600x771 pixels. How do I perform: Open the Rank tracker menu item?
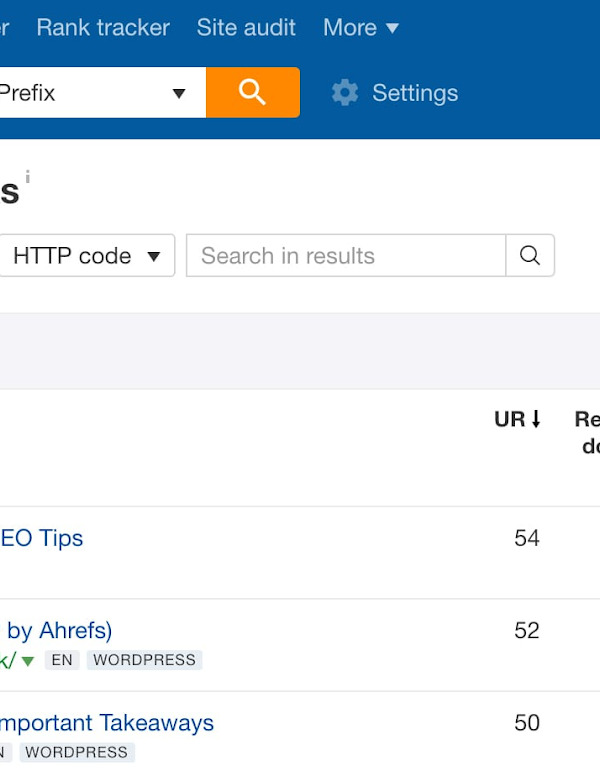[x=103, y=28]
